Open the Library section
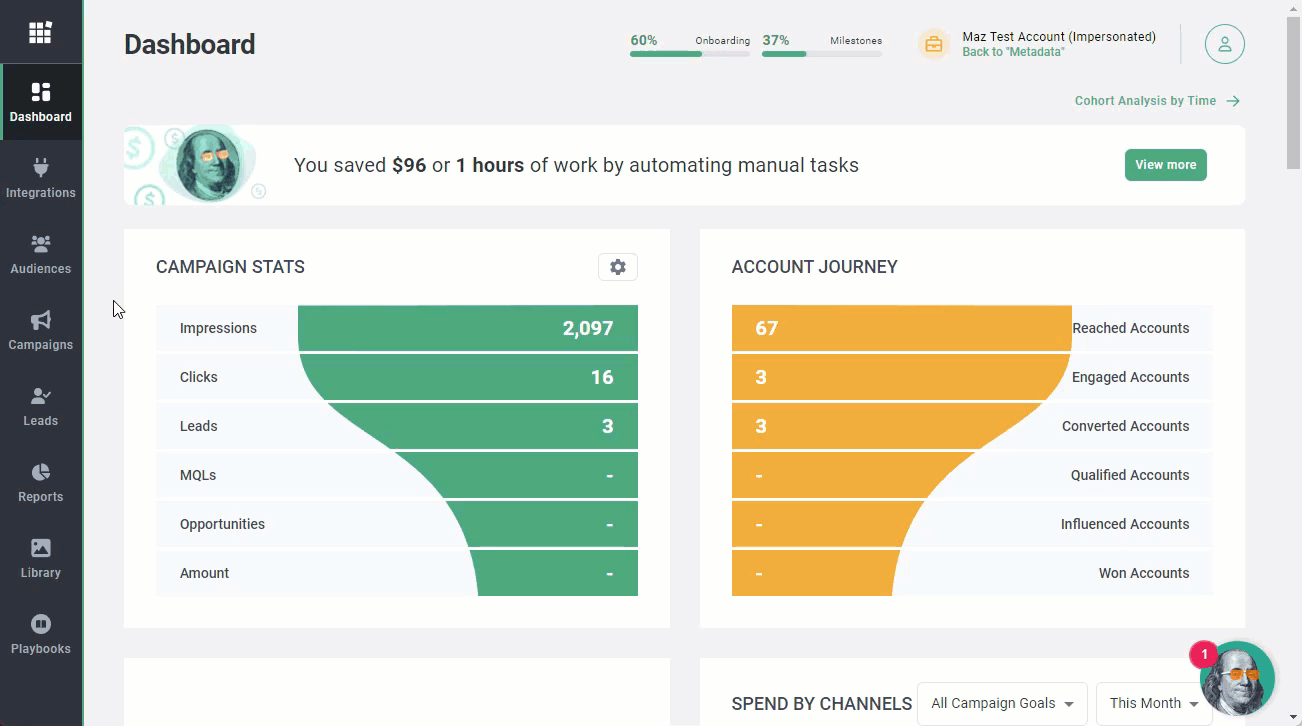The height and width of the screenshot is (726, 1302). click(x=41, y=558)
